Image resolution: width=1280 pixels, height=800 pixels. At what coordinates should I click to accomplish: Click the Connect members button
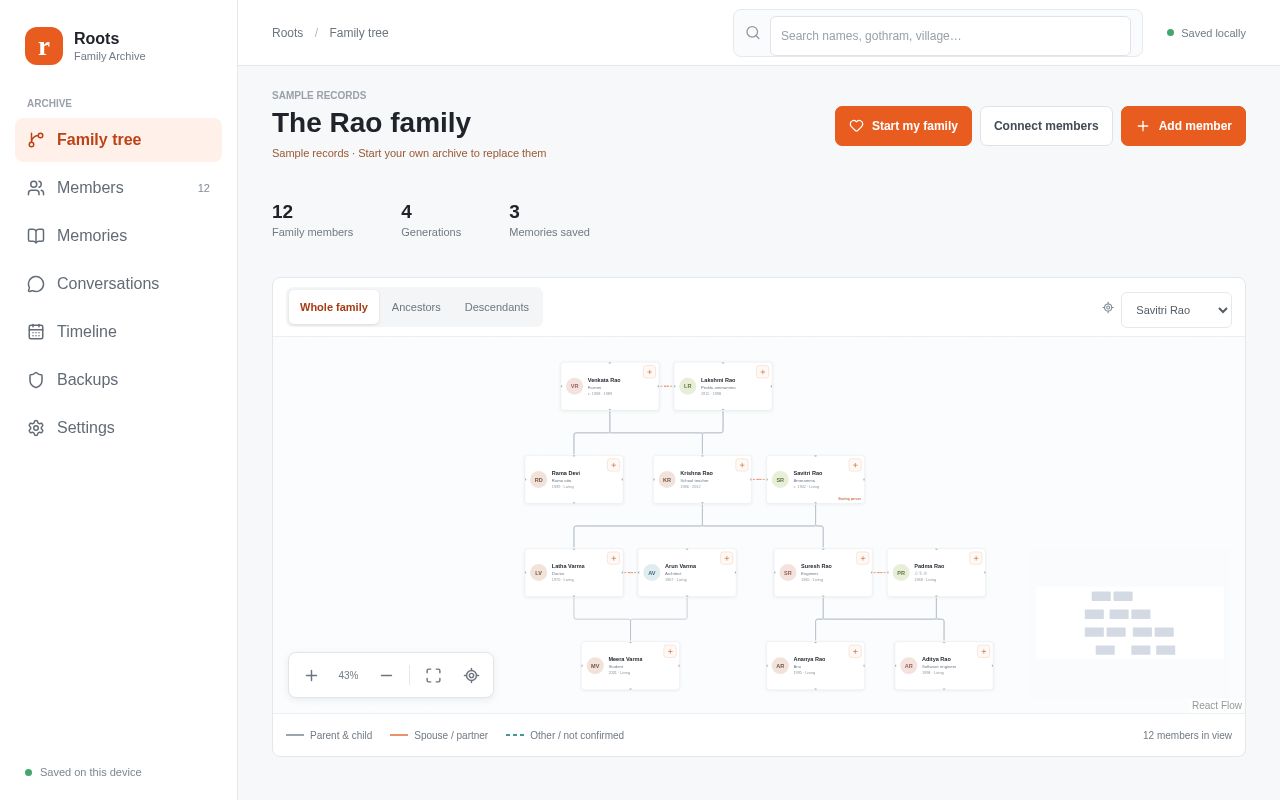pyautogui.click(x=1046, y=126)
